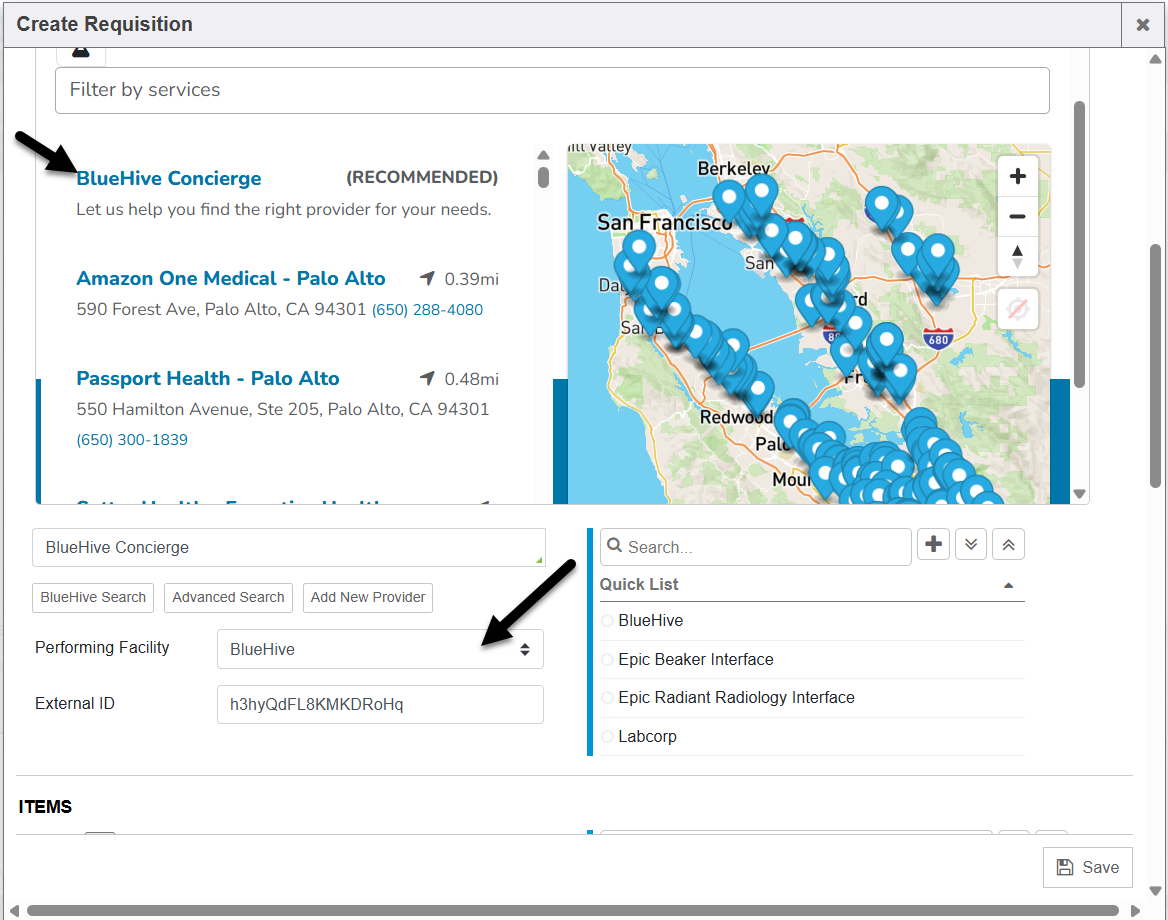Image resolution: width=1168 pixels, height=920 pixels.
Task: Click the bottom horizontal scrollbar
Action: [x=573, y=910]
